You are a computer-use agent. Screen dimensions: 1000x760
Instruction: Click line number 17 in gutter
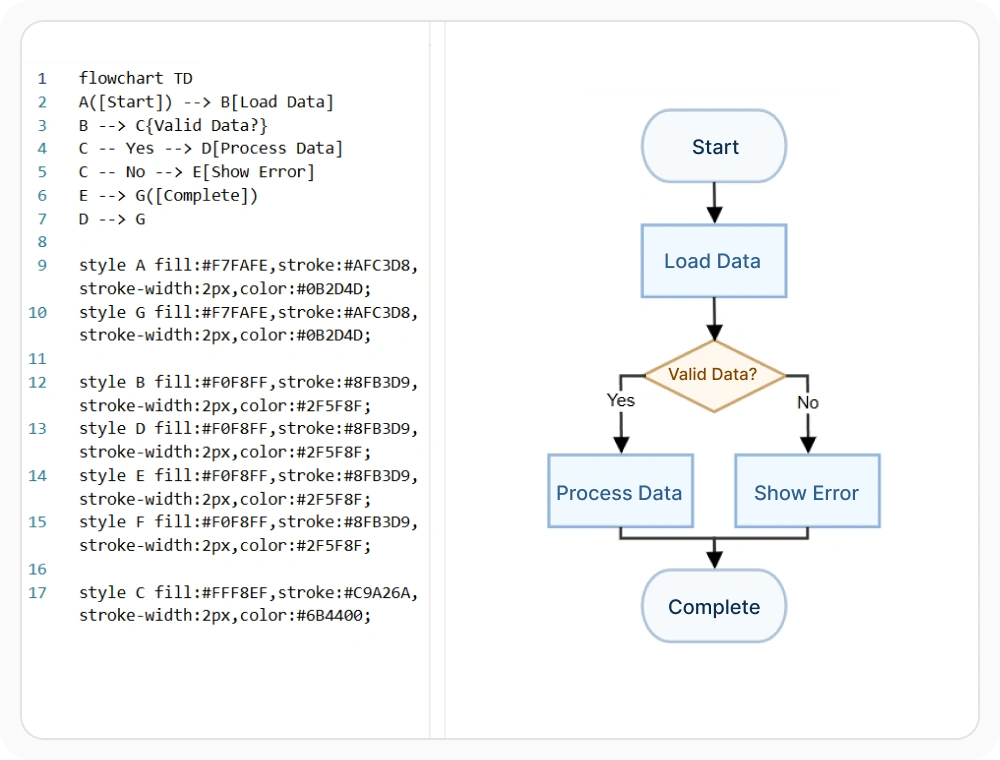coord(38,592)
